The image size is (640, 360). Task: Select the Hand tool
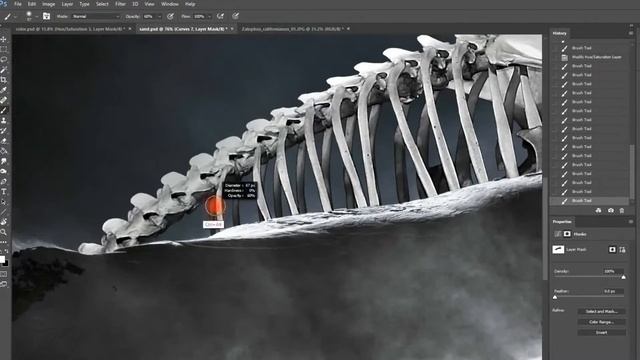click(x=4, y=222)
